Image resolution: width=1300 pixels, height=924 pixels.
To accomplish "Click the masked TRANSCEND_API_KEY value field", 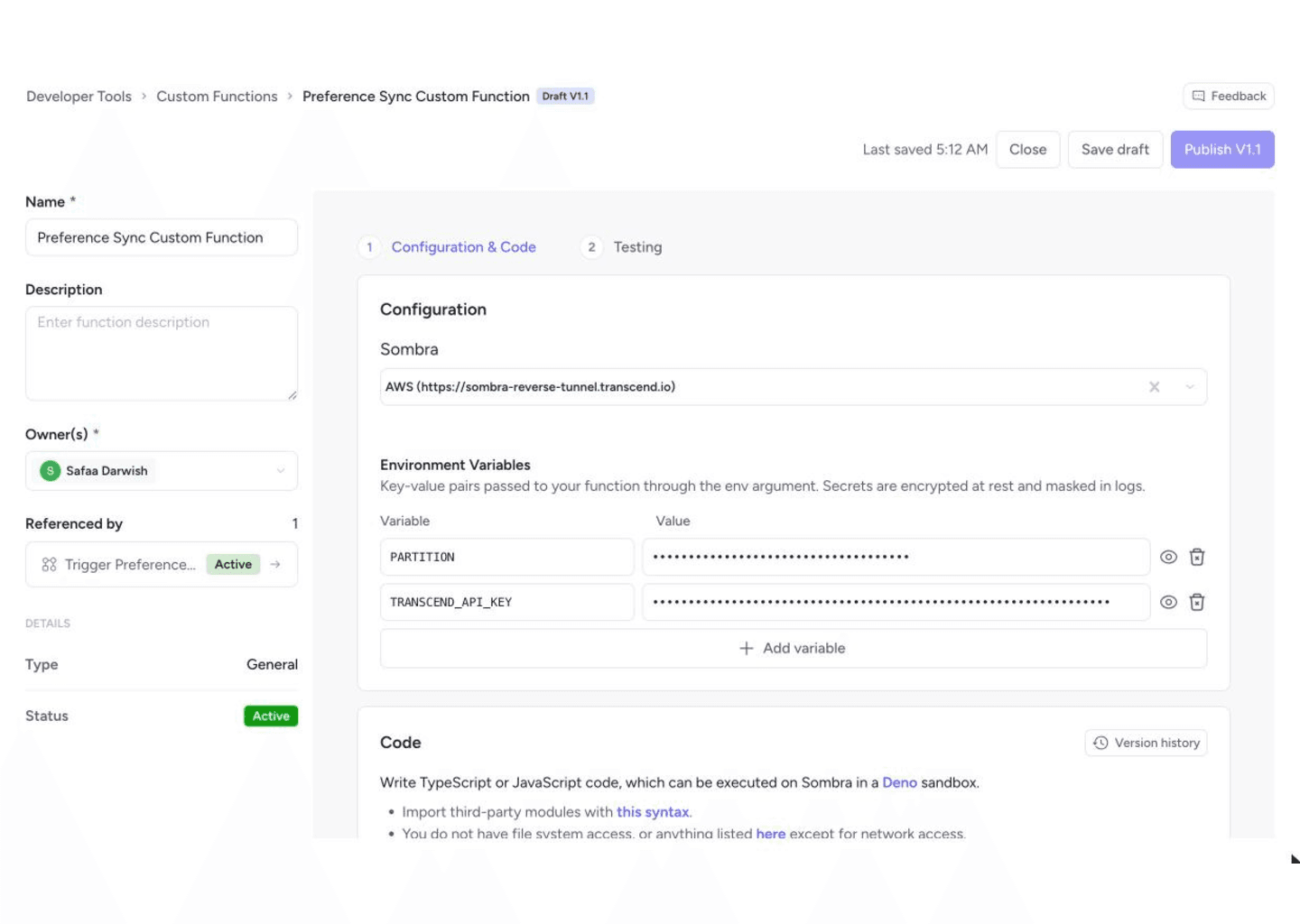I will tap(896, 602).
